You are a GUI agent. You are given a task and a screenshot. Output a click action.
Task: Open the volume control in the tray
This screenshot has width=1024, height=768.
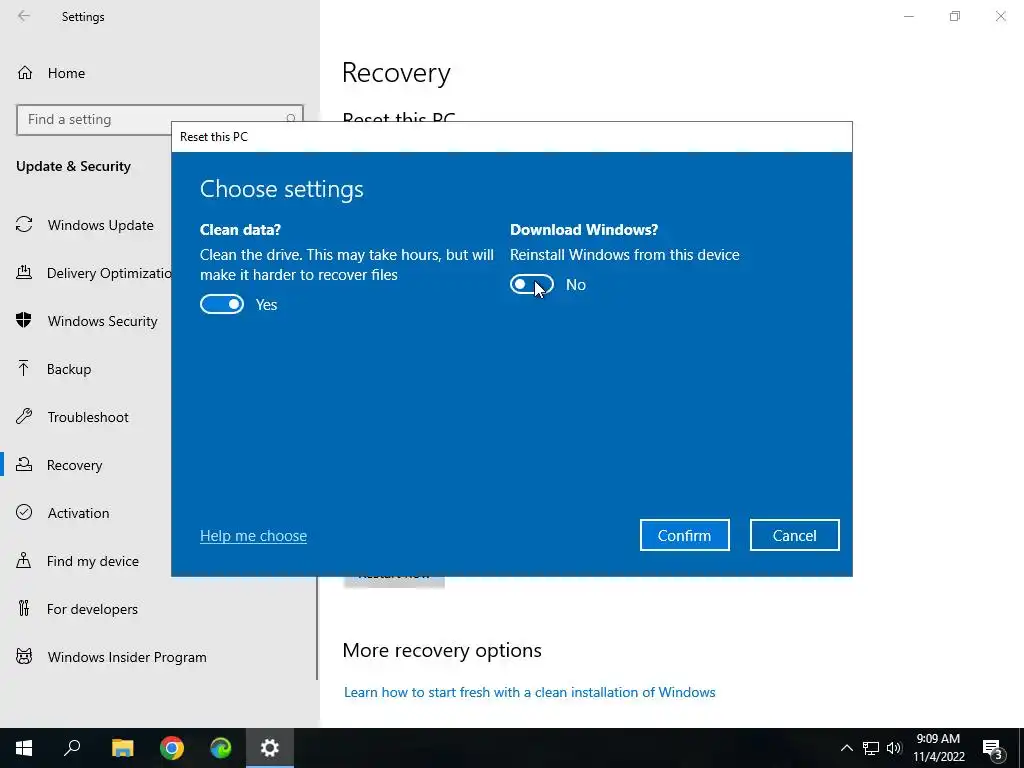click(894, 748)
